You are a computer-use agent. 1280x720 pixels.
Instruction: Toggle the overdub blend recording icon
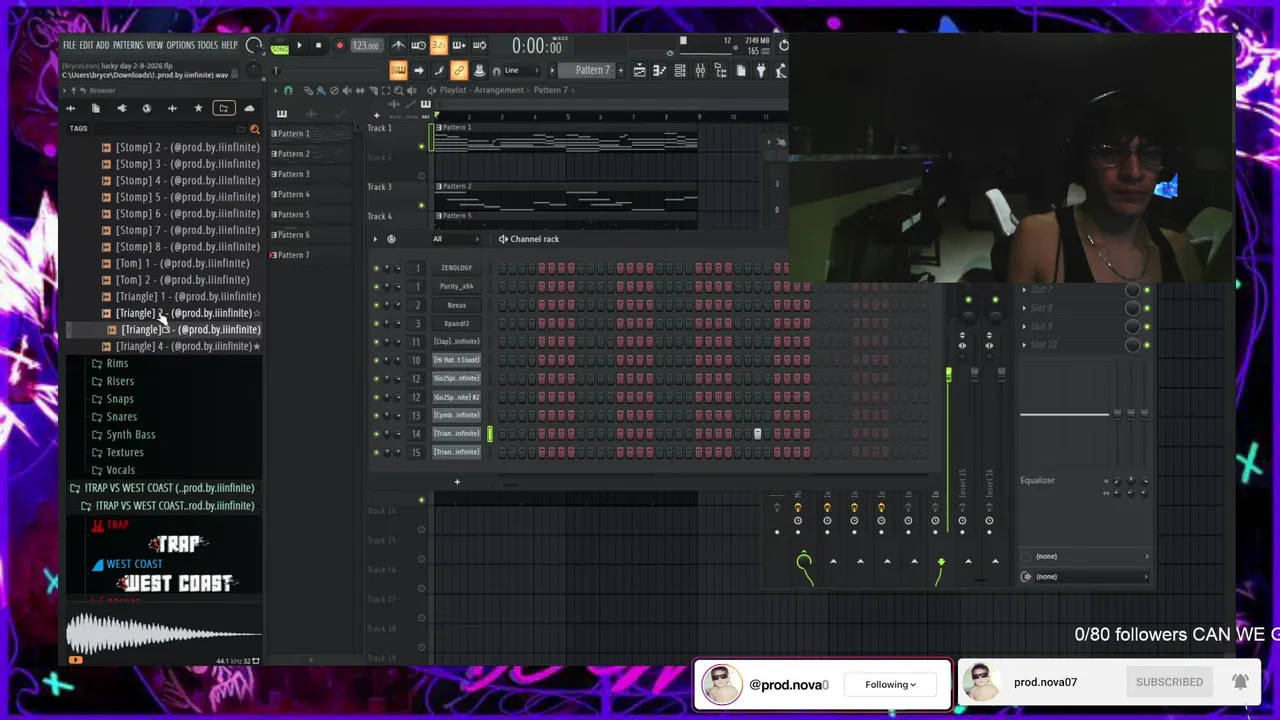459,45
